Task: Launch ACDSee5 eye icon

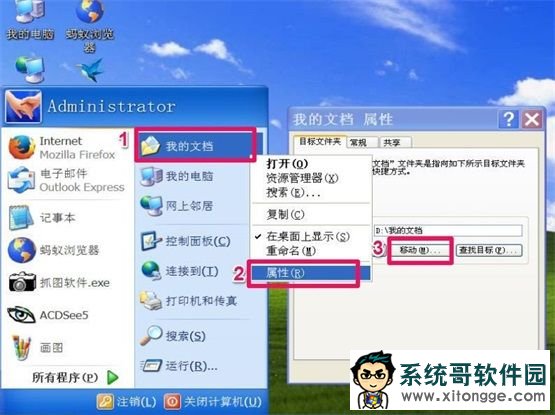Action: [x=21, y=315]
